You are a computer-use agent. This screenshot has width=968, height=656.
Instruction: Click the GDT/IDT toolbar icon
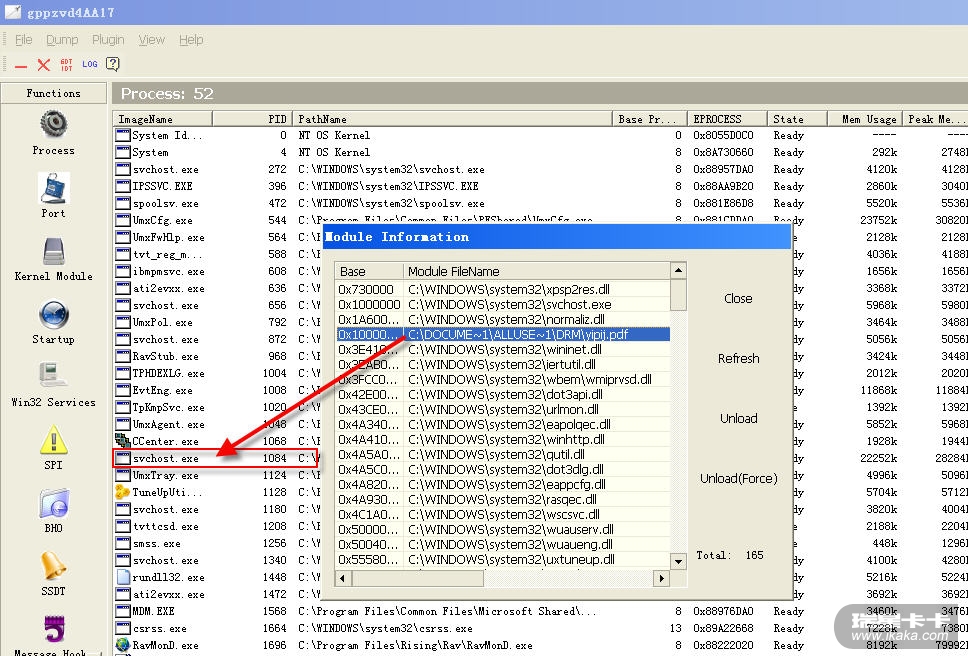pos(67,64)
